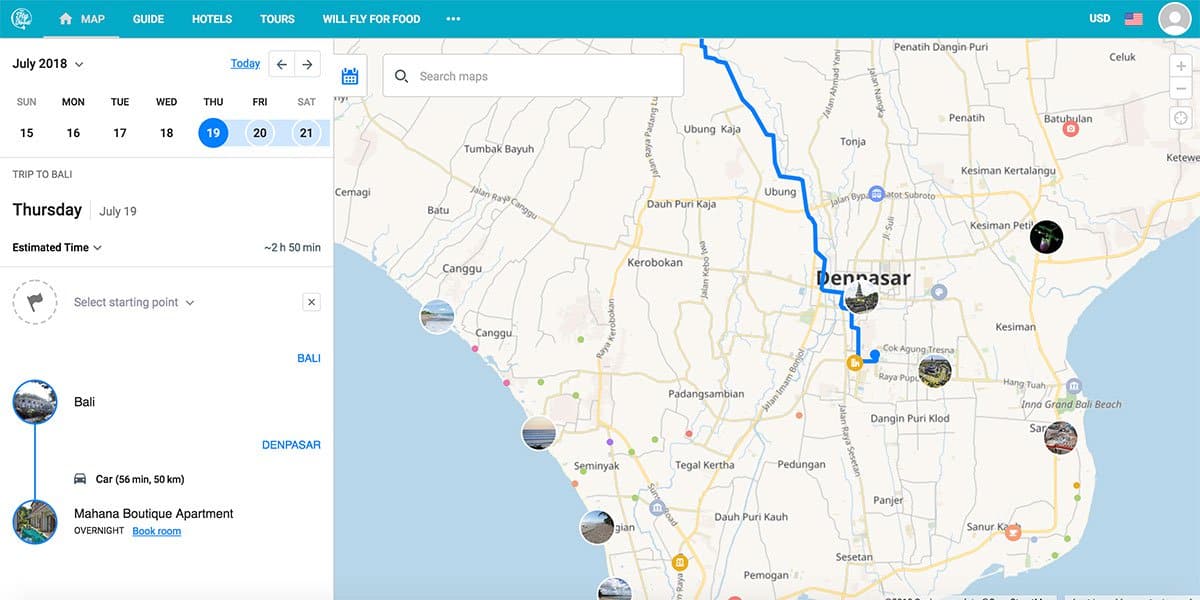The image size is (1200, 600).
Task: Select Sunday 15 in the calendar
Action: coord(27,133)
